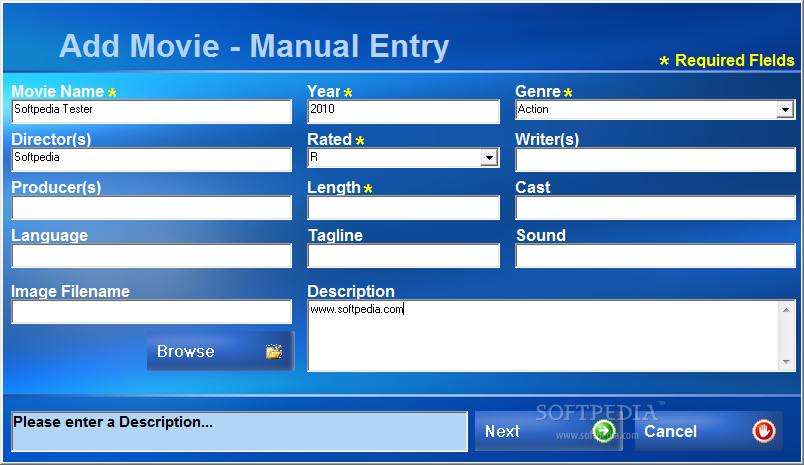The height and width of the screenshot is (465, 804).
Task: Click in the empty Writer(s) field
Action: 655,159
